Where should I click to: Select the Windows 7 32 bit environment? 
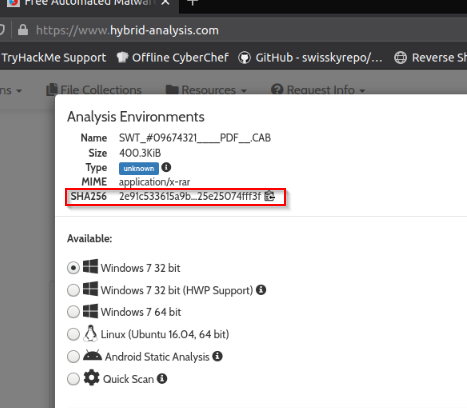click(x=73, y=268)
